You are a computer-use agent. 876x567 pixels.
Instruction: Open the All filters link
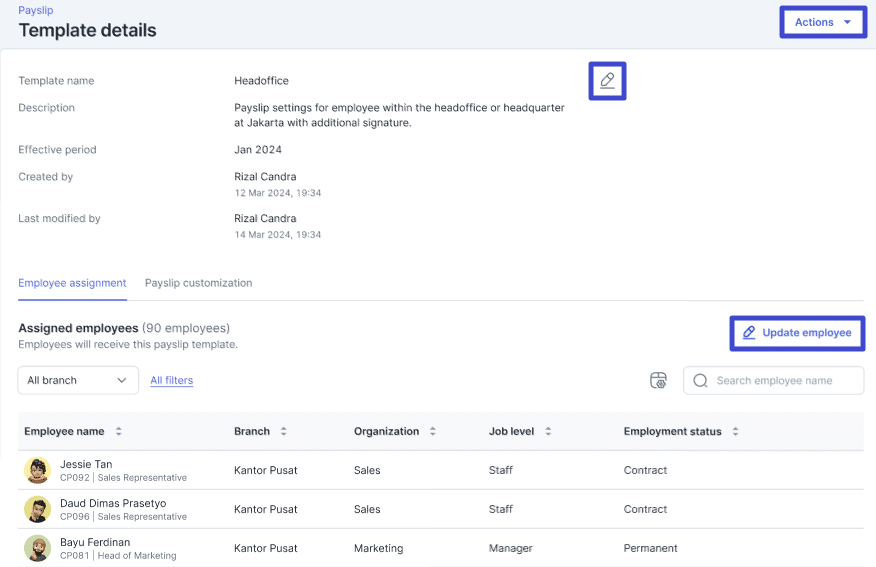point(171,380)
